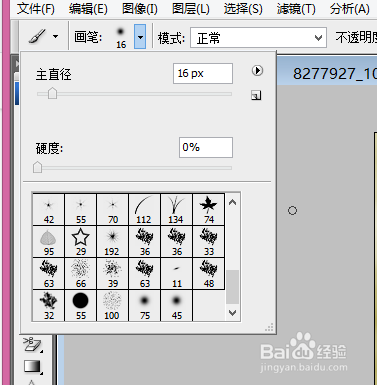The image size is (377, 385).
Task: Click the 硬度 0% input field
Action: [x=206, y=147]
